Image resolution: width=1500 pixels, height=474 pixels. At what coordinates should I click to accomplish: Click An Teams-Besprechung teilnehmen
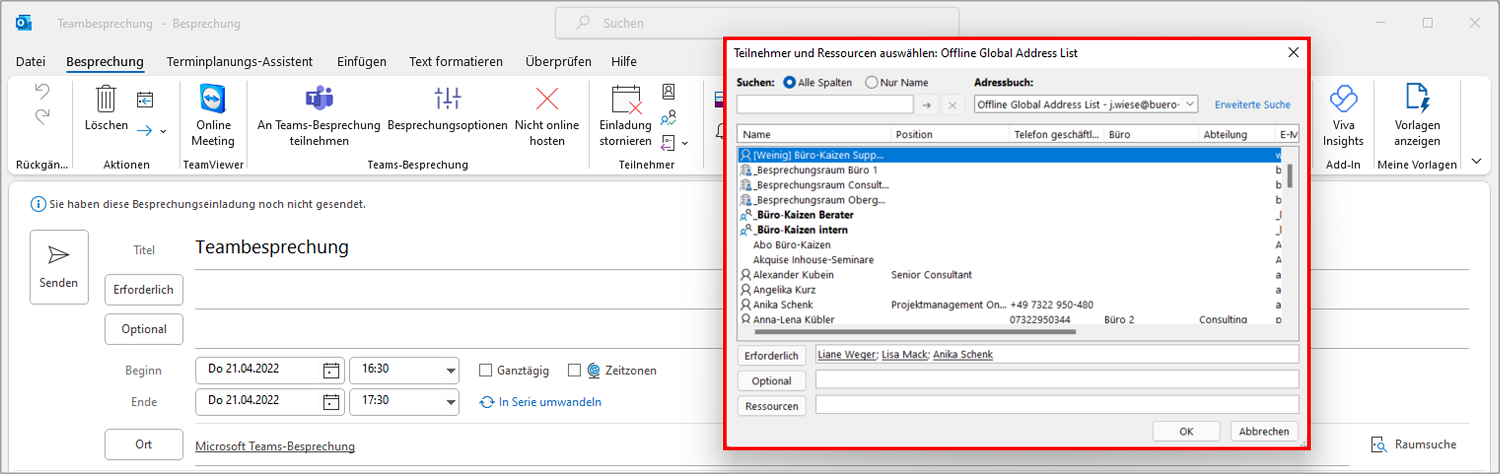click(x=319, y=116)
